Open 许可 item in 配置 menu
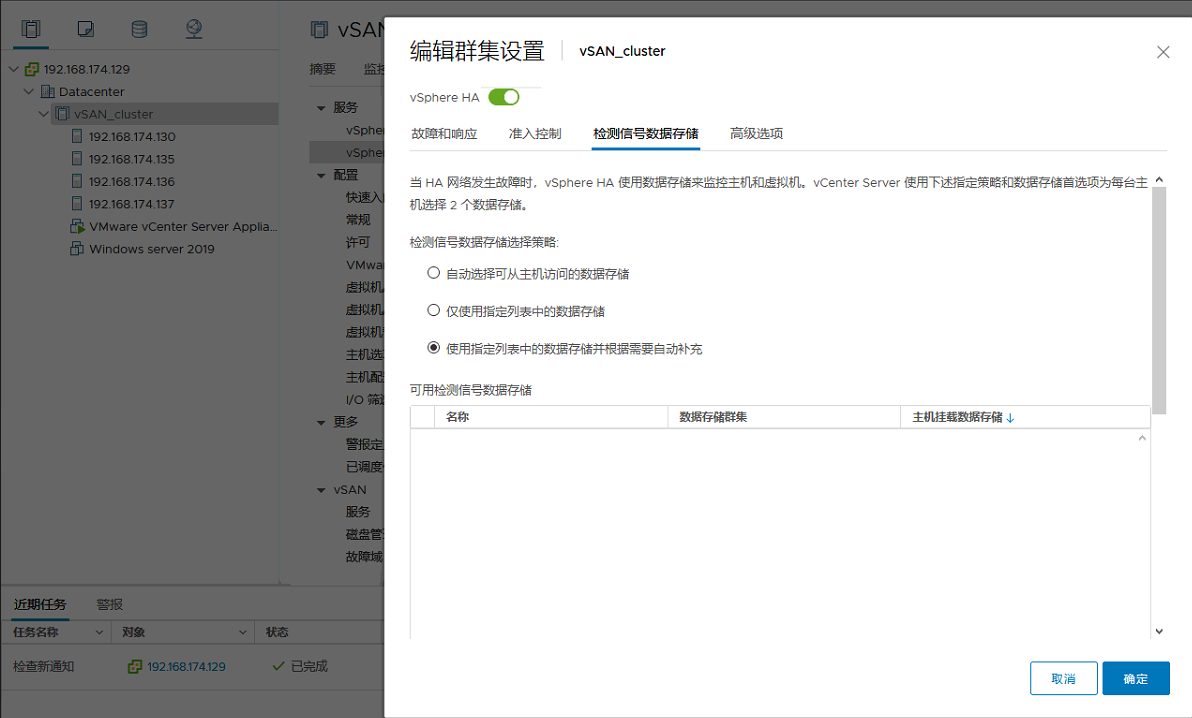 point(358,243)
